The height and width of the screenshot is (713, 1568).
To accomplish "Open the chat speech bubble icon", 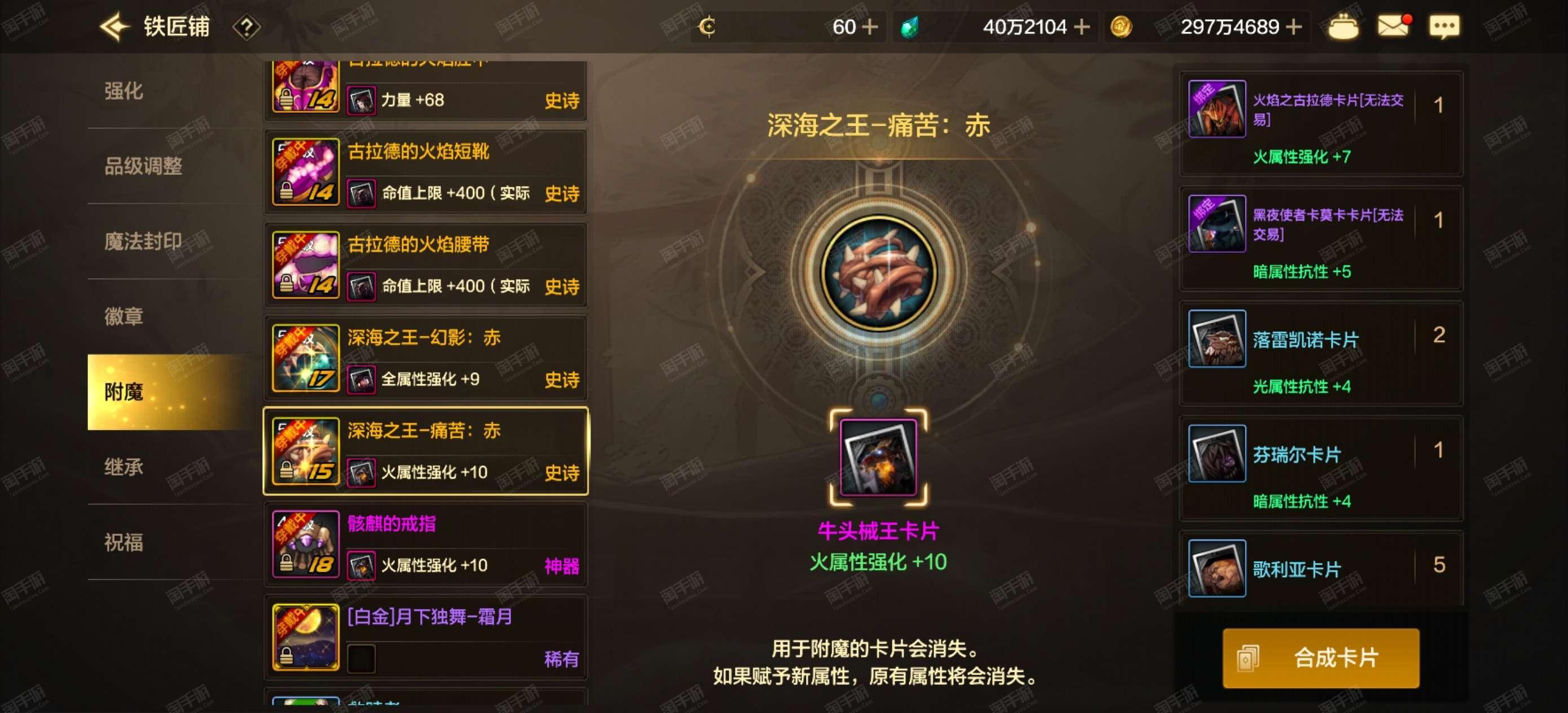I will pos(1444,27).
